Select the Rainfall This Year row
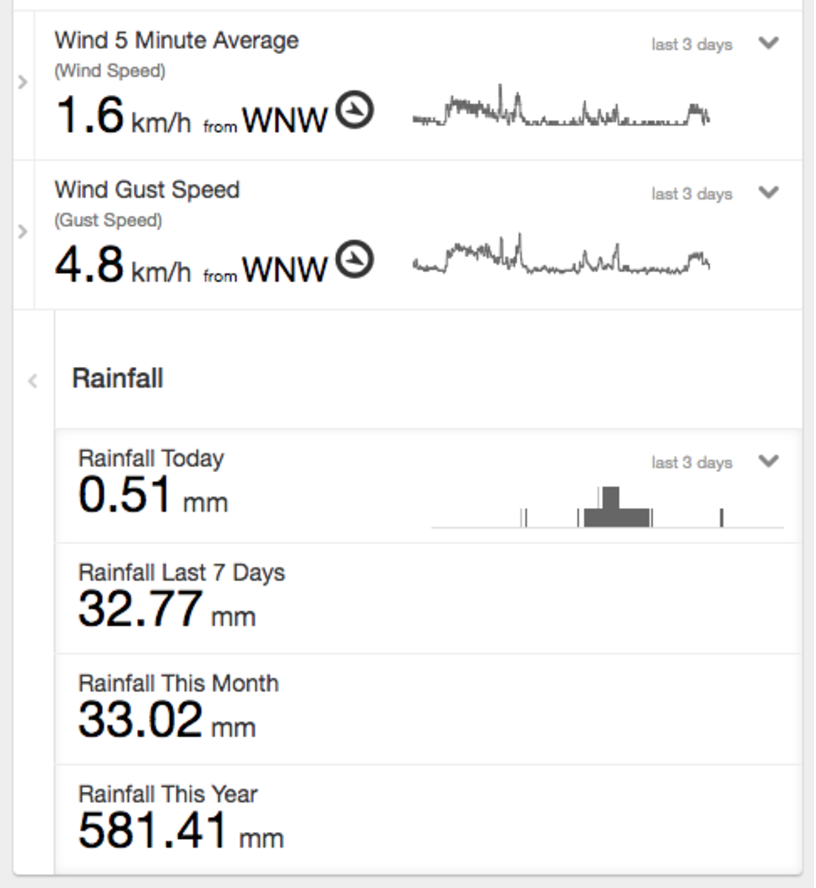816x888 pixels. click(428, 820)
